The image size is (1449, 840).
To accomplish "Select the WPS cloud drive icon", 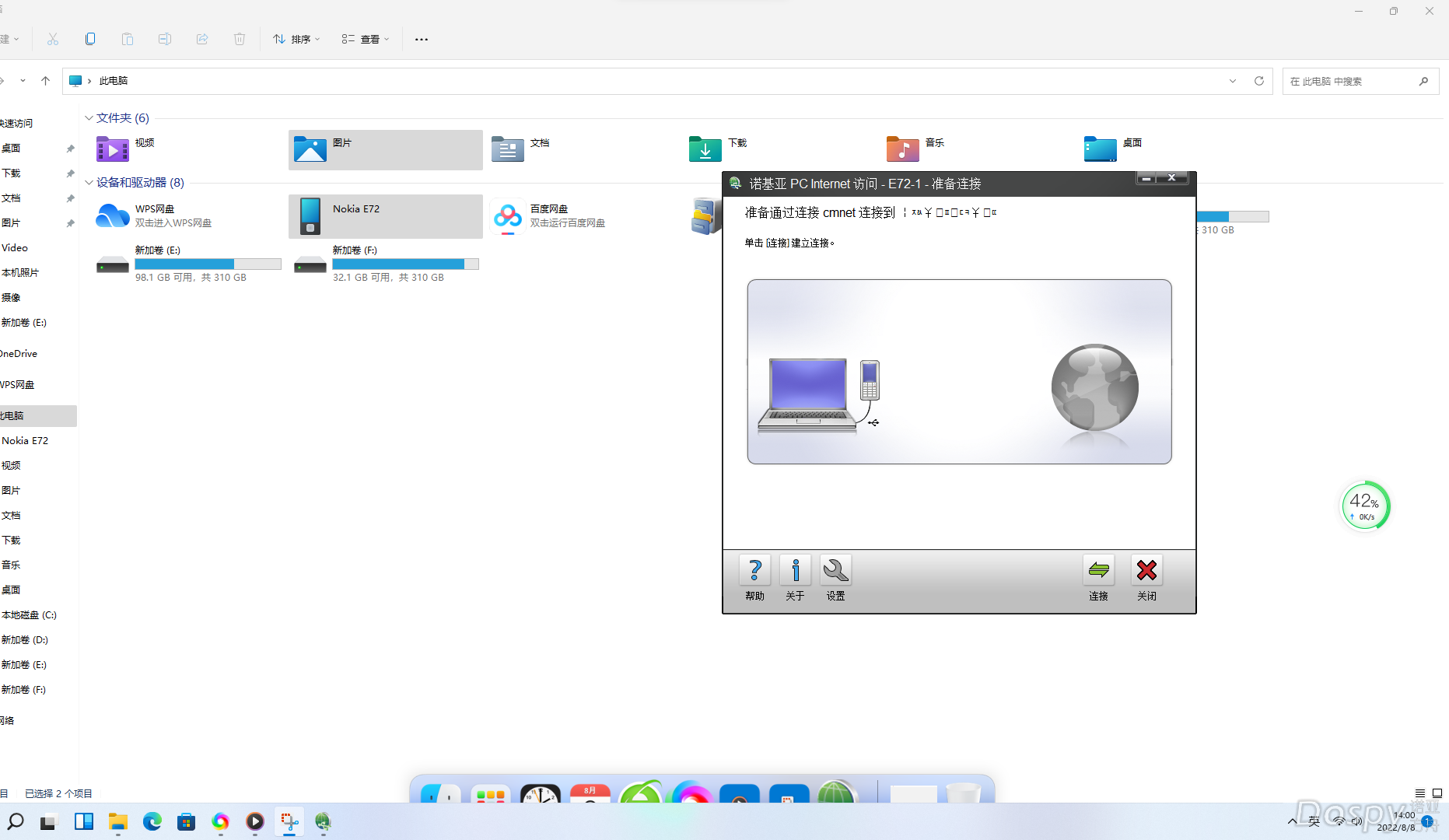I will coord(113,215).
